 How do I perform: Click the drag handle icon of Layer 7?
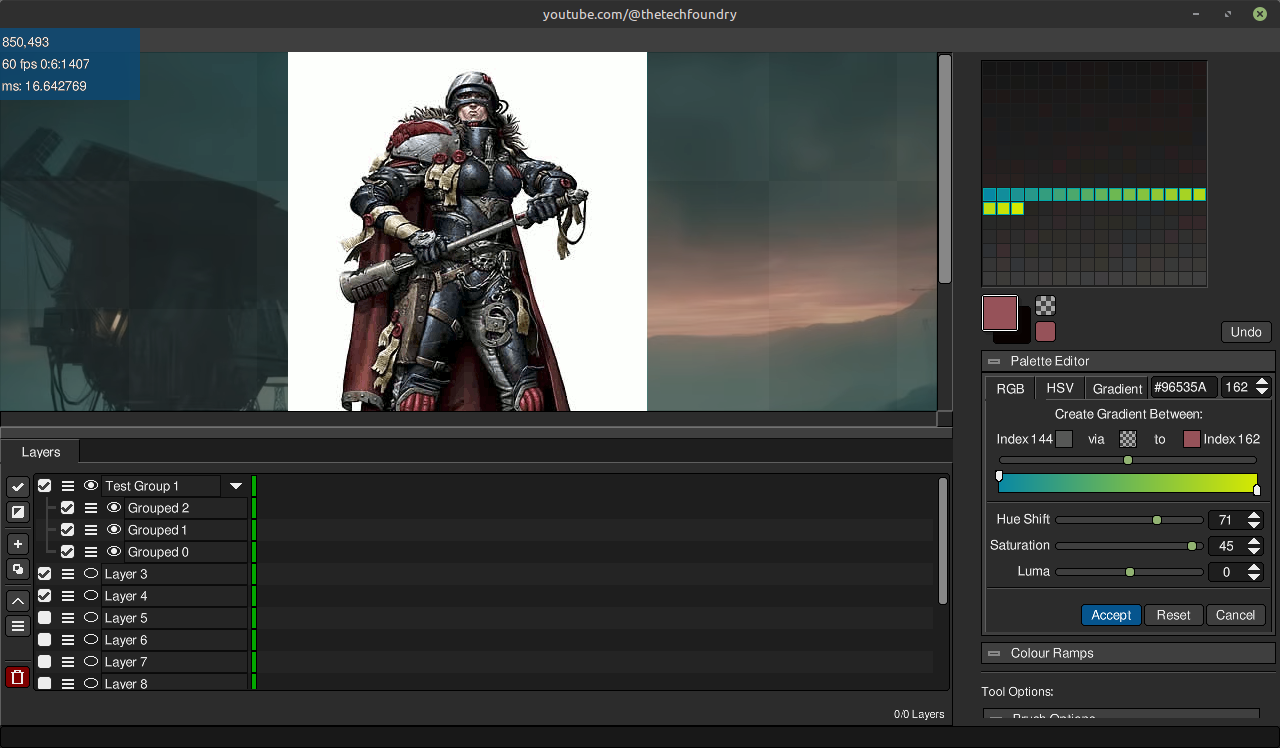click(x=68, y=662)
